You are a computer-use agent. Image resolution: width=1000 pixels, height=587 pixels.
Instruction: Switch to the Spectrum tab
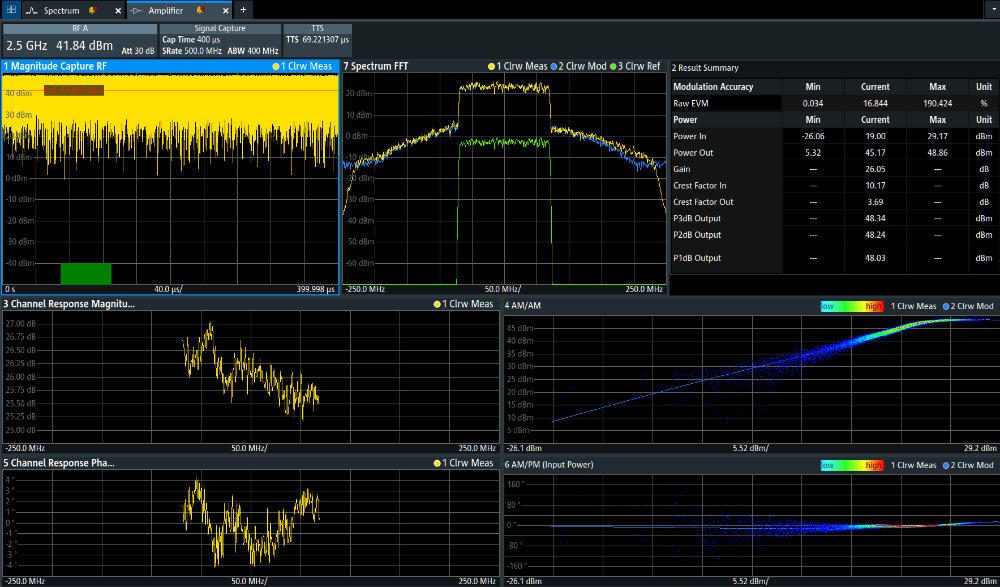[62, 10]
